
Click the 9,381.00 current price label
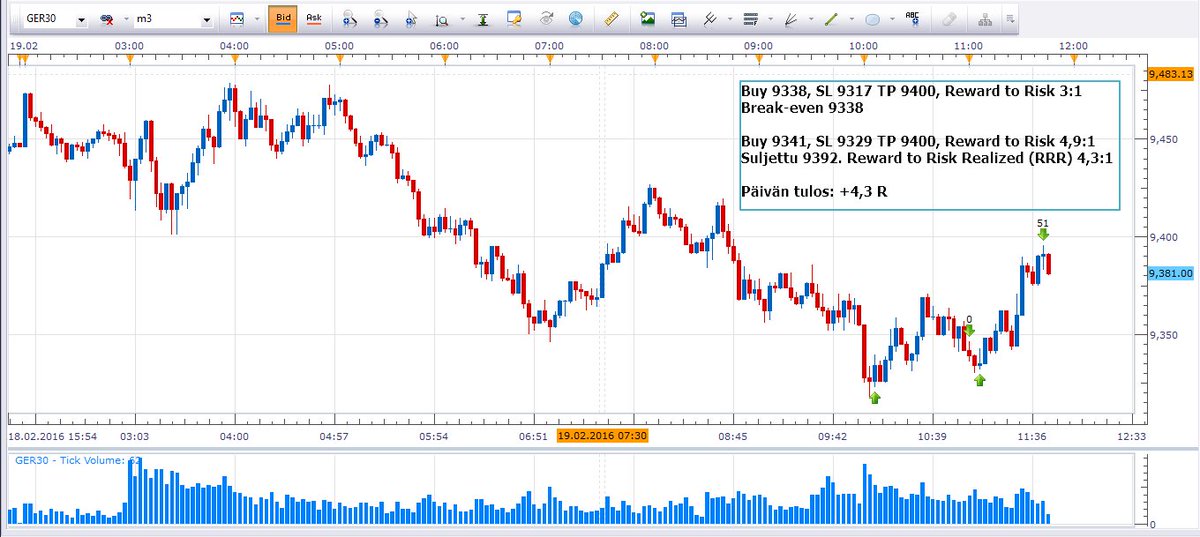(1171, 273)
